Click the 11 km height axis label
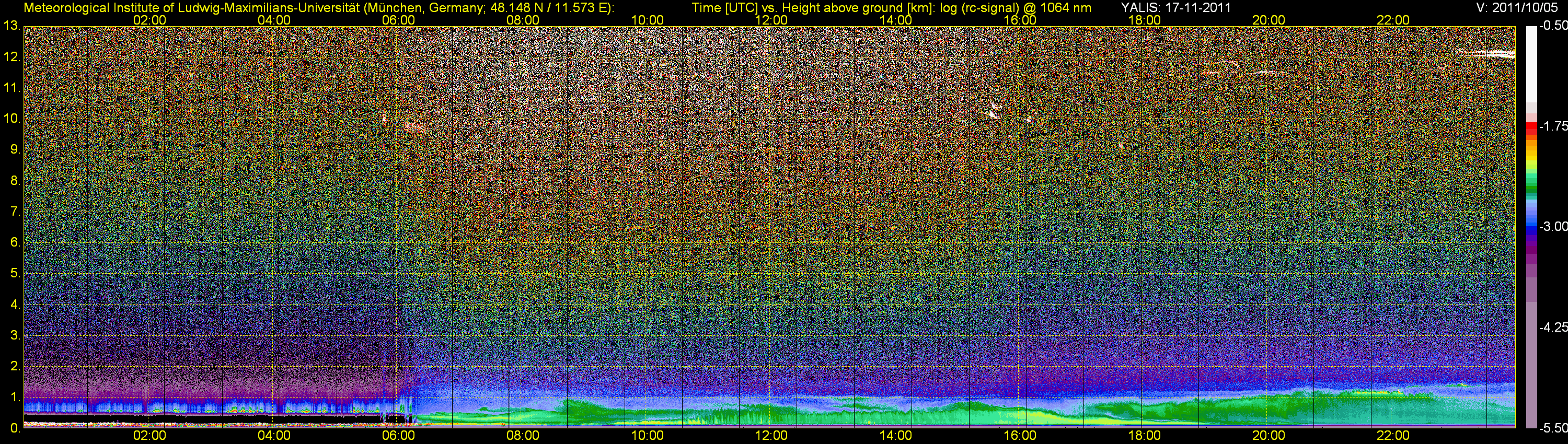The width and height of the screenshot is (1568, 444). [11, 88]
